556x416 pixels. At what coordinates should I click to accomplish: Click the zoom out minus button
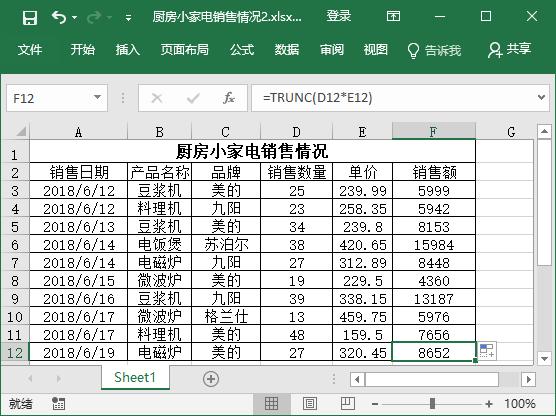coord(375,404)
